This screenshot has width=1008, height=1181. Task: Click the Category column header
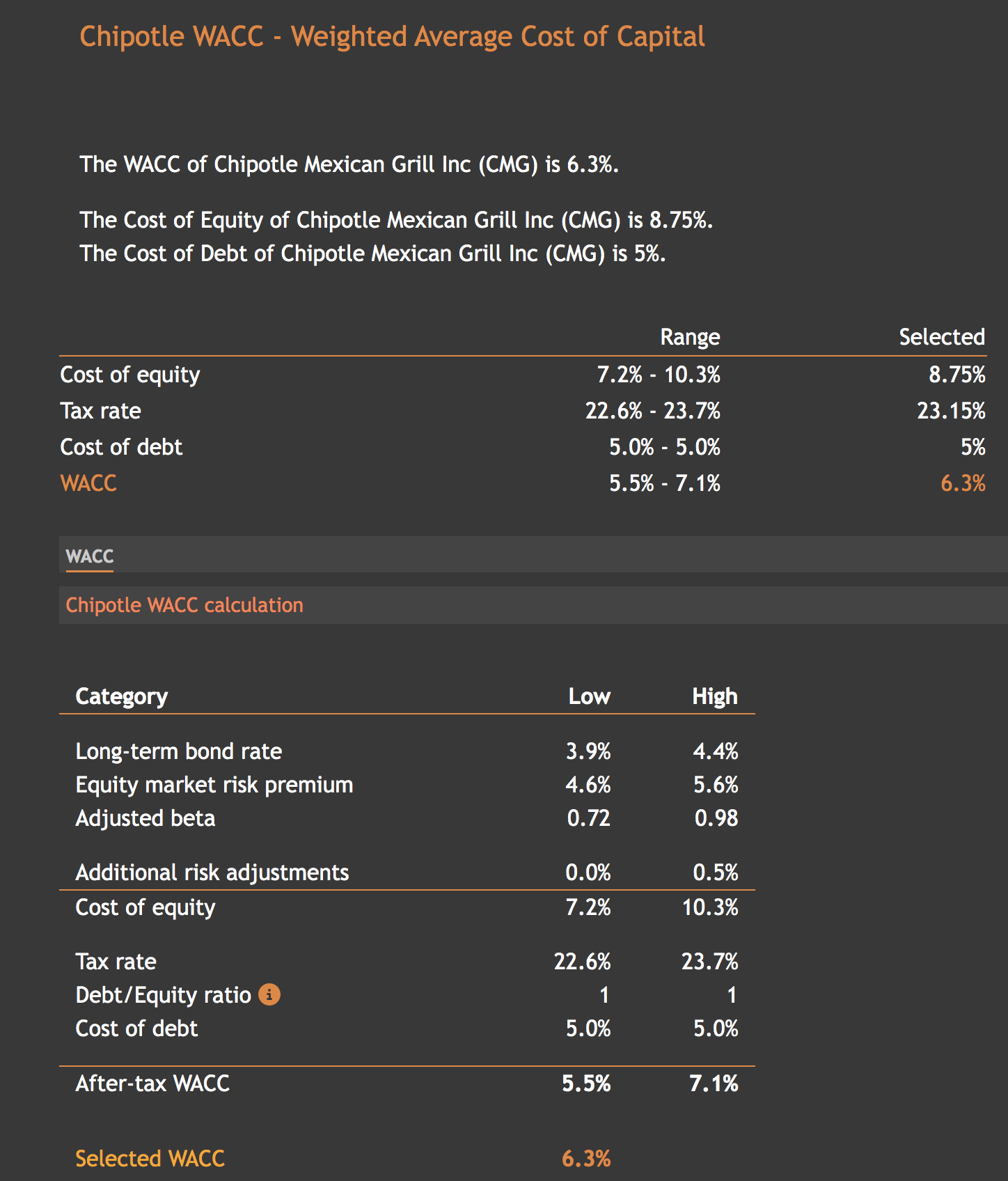point(121,695)
